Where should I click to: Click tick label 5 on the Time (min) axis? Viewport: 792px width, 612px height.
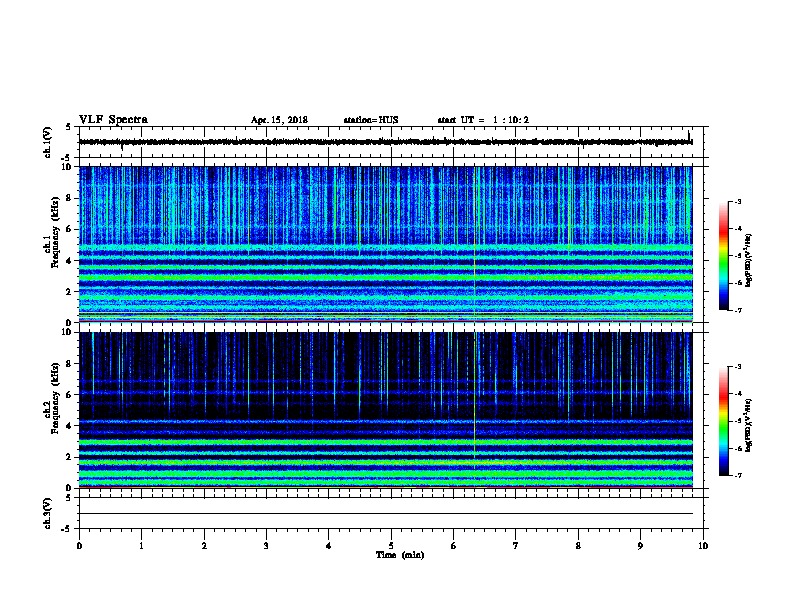click(x=391, y=546)
